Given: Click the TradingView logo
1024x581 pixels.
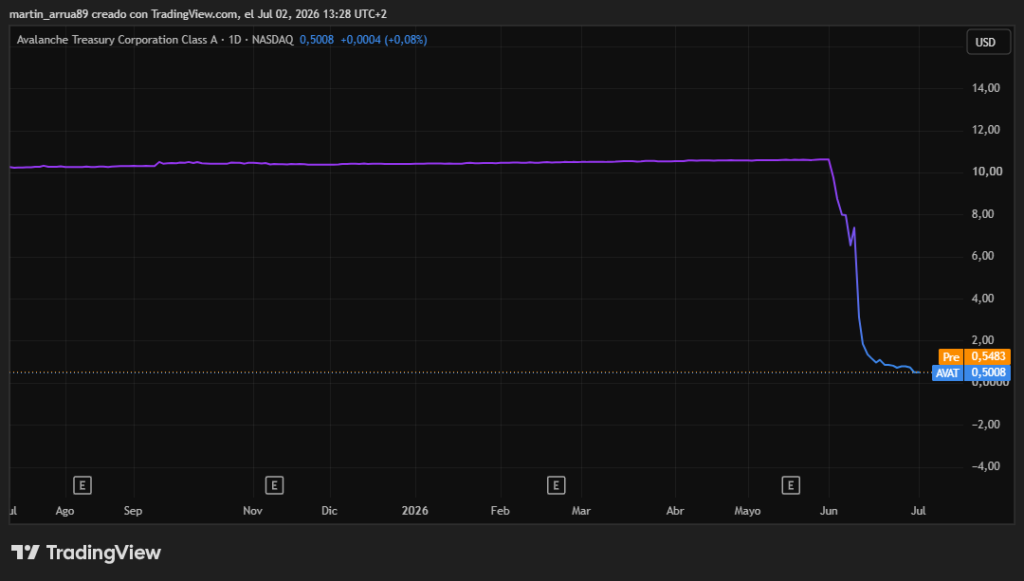Looking at the screenshot, I should 86,553.
